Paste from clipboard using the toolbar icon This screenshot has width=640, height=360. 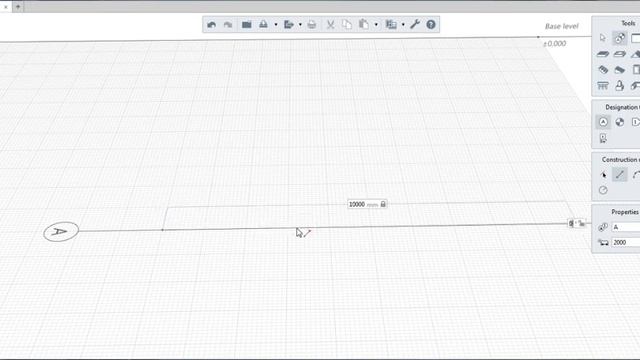364,24
